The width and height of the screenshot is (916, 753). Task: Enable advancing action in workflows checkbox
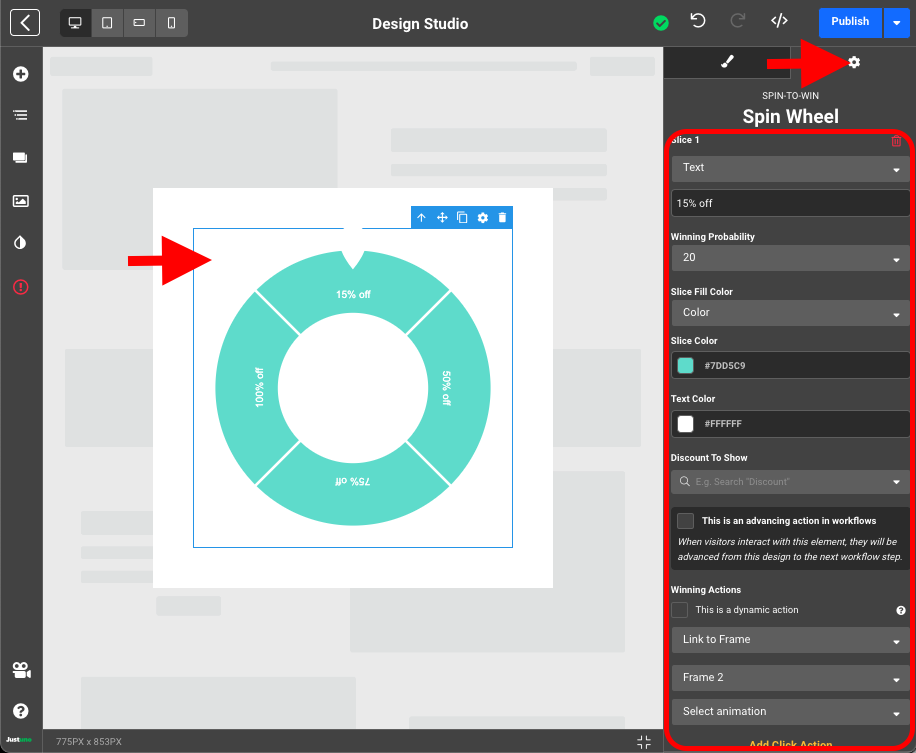point(685,521)
